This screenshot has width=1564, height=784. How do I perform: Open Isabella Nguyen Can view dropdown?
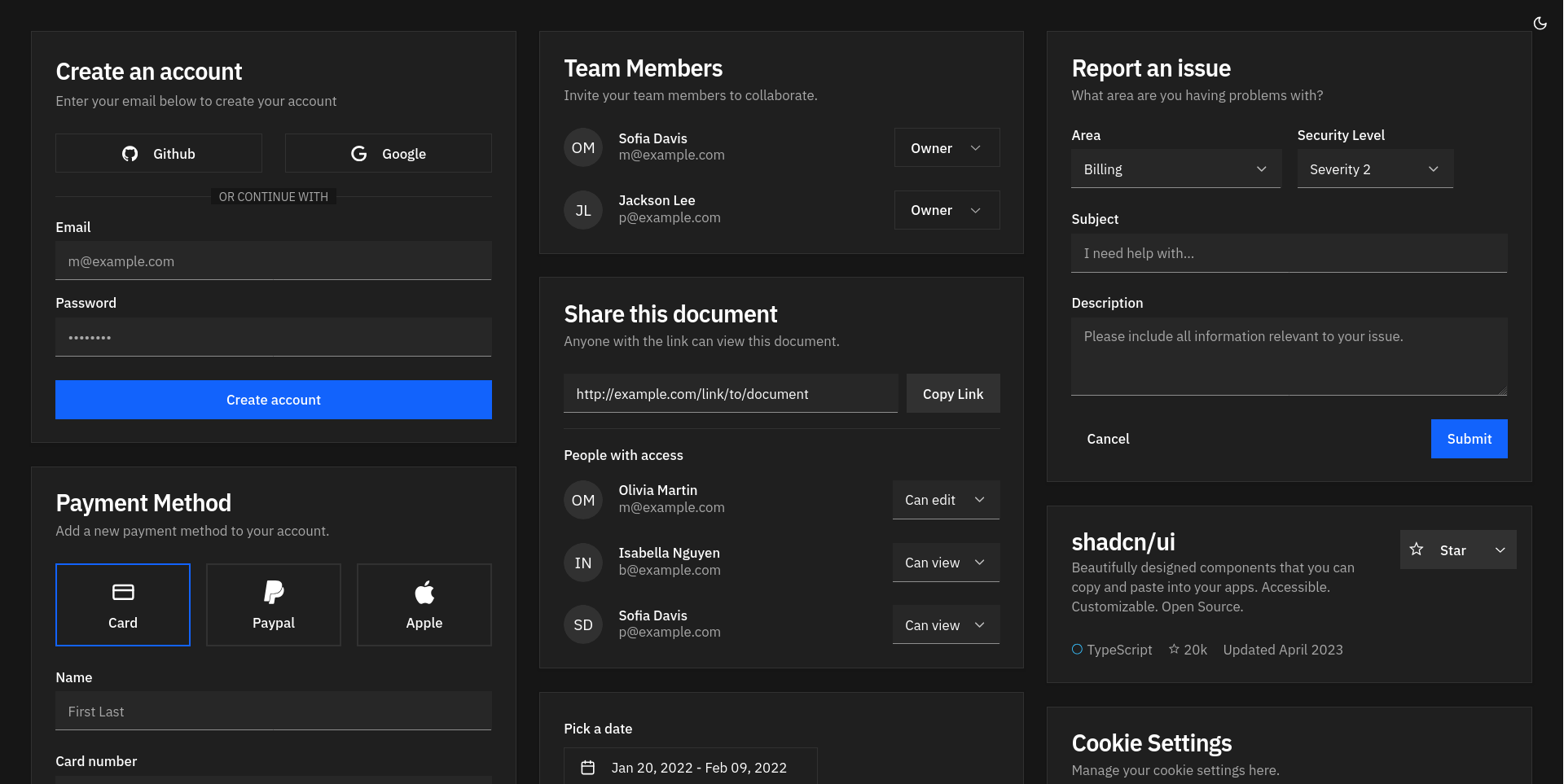click(x=946, y=563)
